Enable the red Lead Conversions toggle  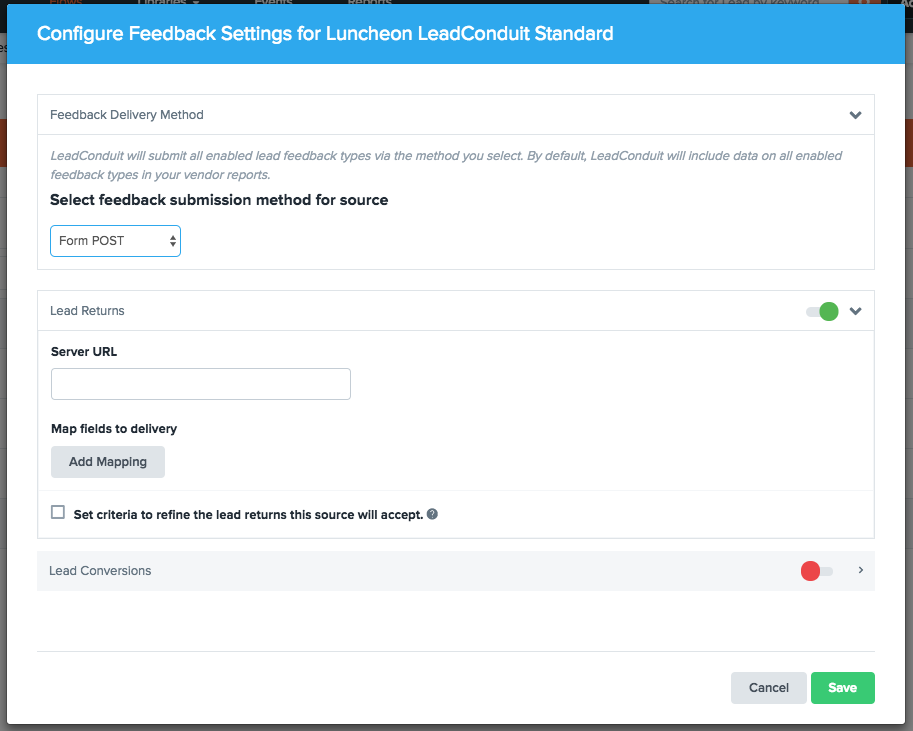coord(817,571)
